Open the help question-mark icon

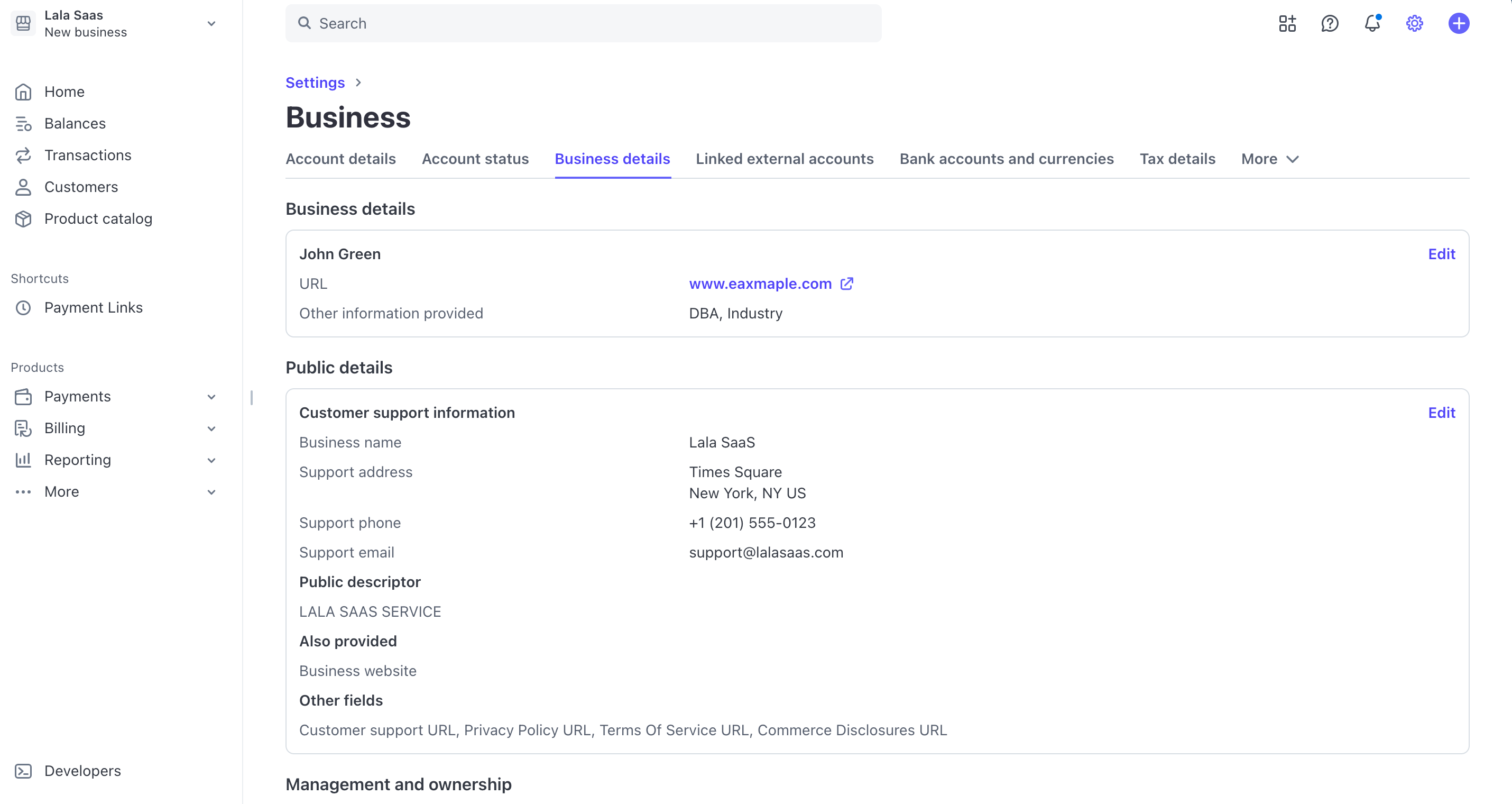1330,23
